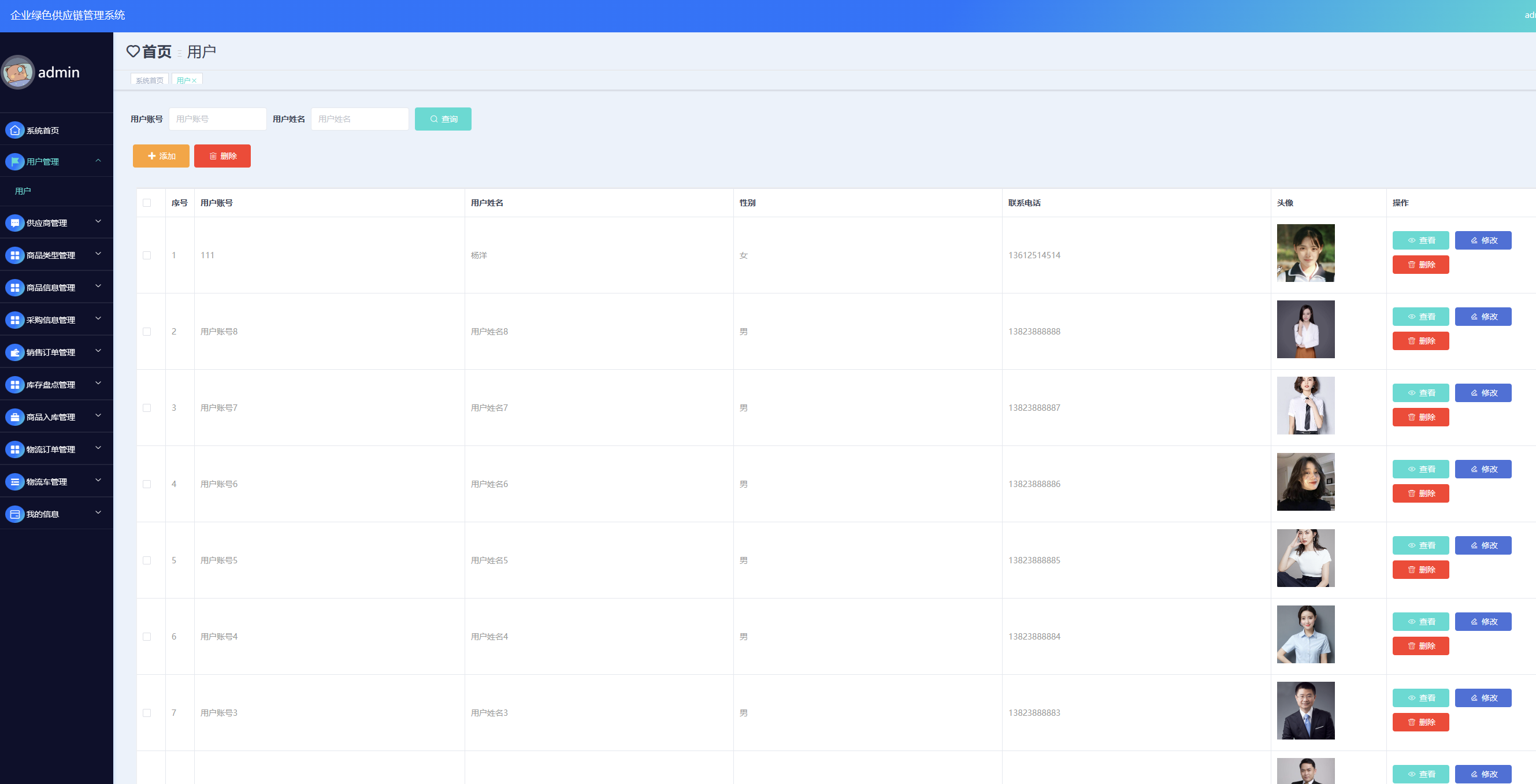The width and height of the screenshot is (1536, 784).
Task: Collapse the 用户管理 menu chevron
Action: (98, 161)
